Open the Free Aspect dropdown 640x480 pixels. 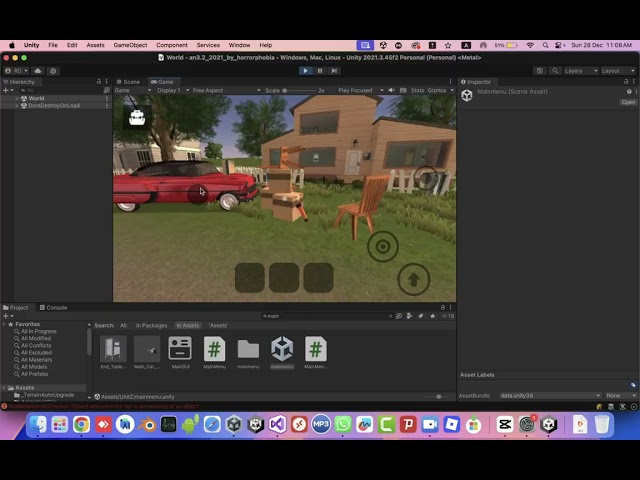(x=227, y=90)
